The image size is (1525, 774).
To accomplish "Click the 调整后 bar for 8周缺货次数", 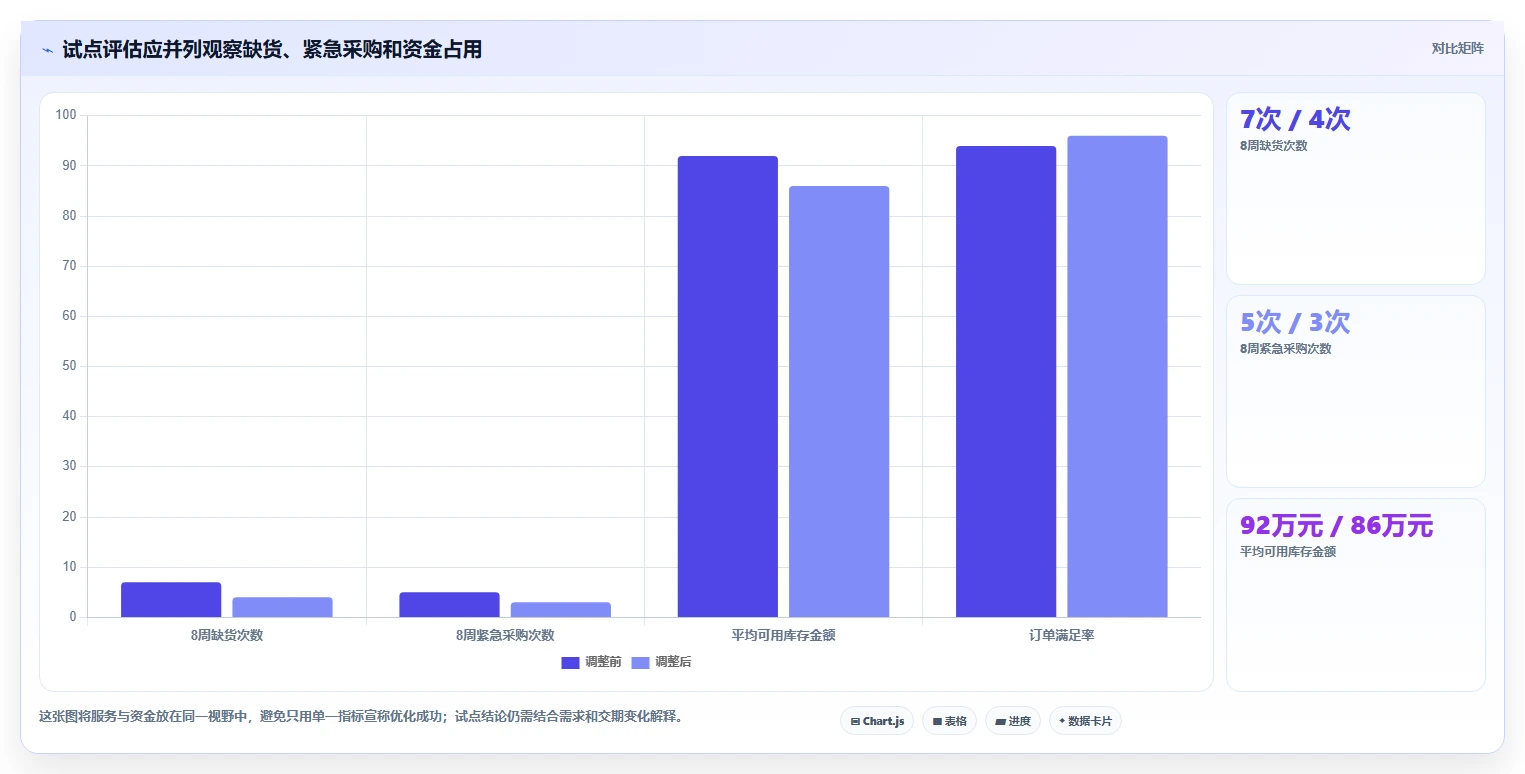I will pos(282,607).
